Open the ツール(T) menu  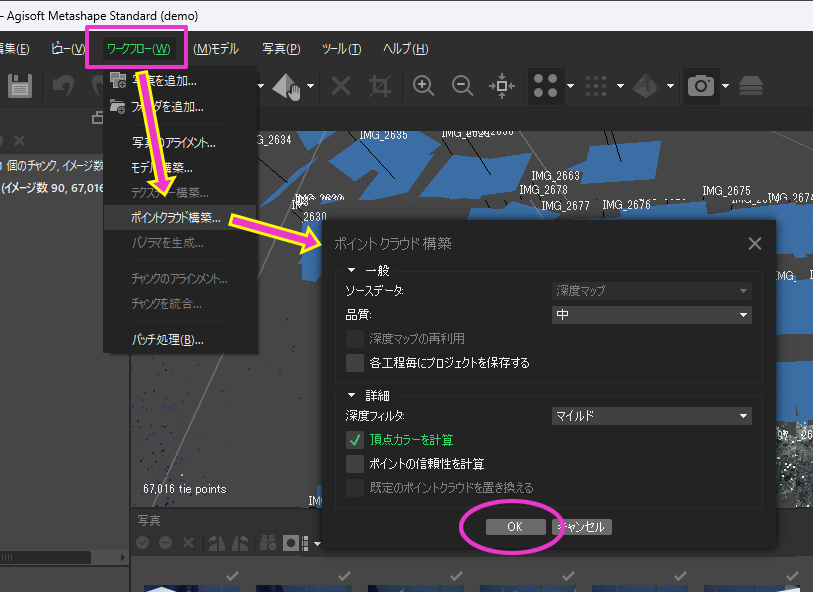(341, 49)
